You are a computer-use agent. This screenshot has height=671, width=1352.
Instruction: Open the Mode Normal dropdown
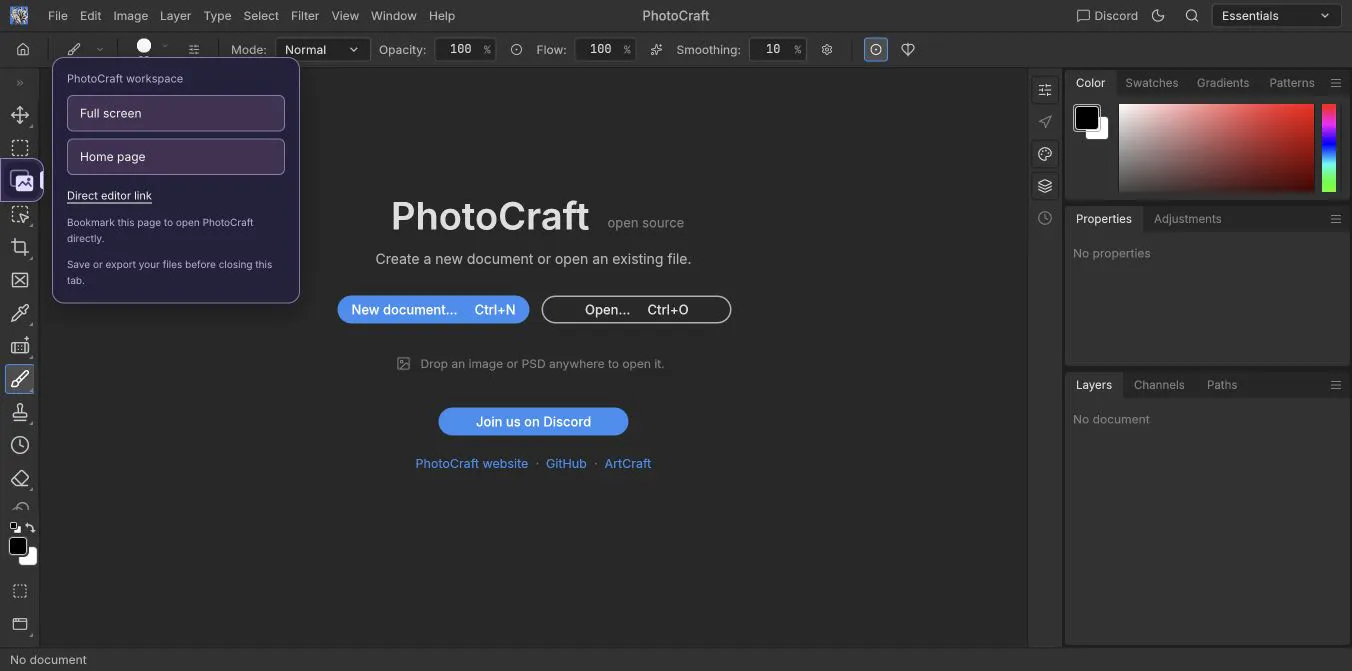click(322, 49)
